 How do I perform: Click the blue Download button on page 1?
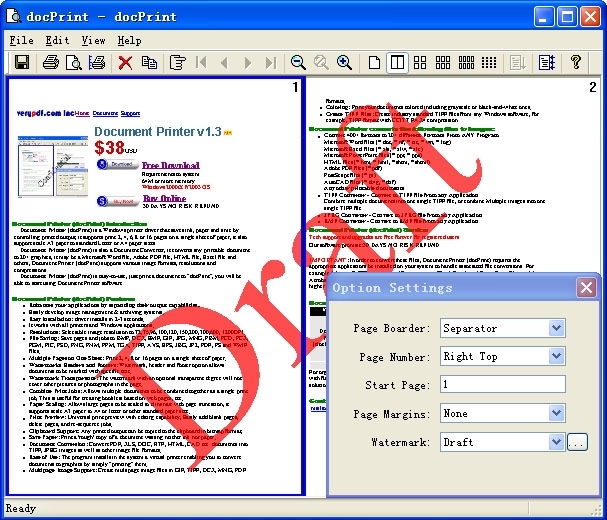[x=118, y=165]
